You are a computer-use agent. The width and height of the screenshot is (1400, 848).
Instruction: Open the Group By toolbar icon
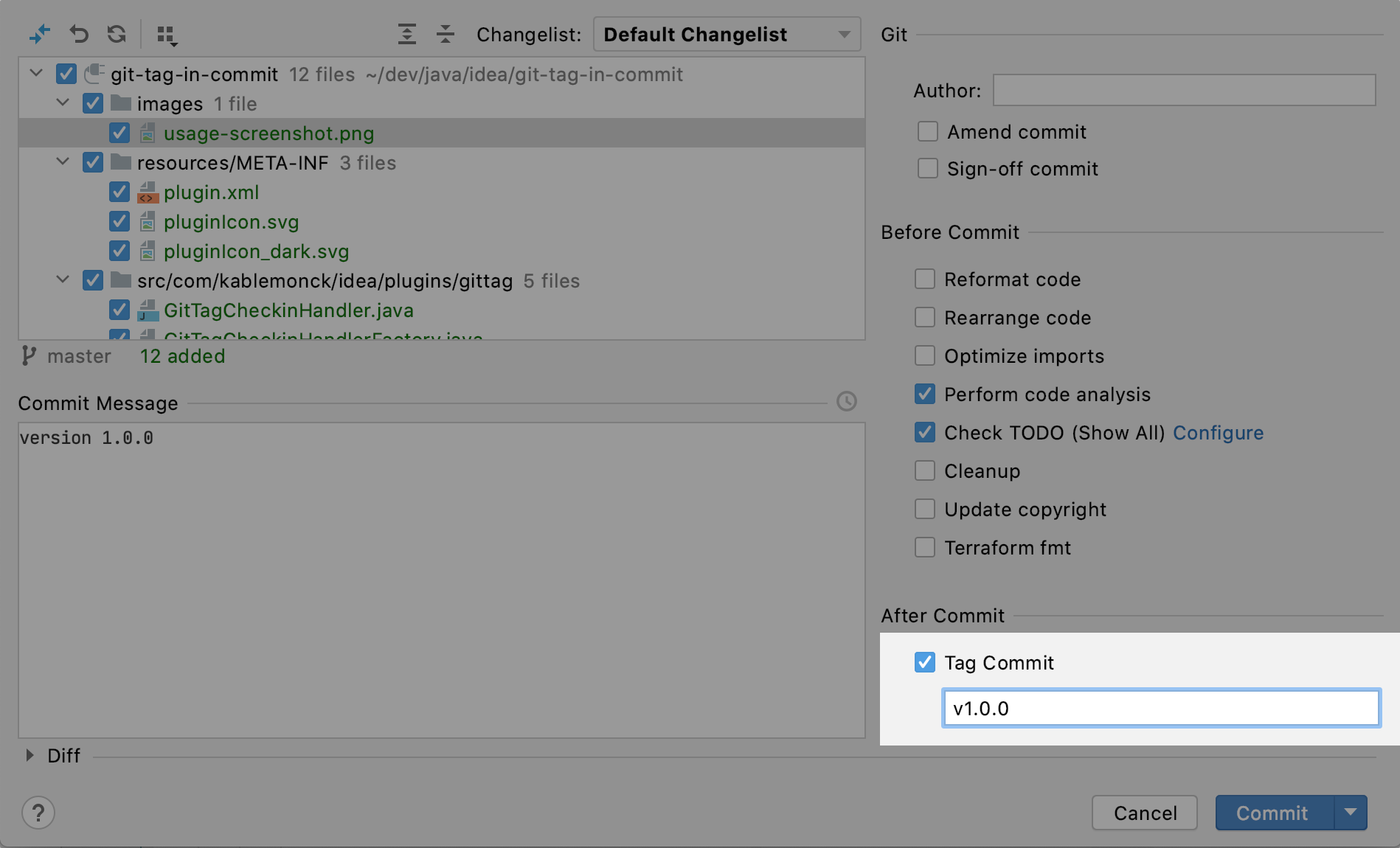point(167,35)
